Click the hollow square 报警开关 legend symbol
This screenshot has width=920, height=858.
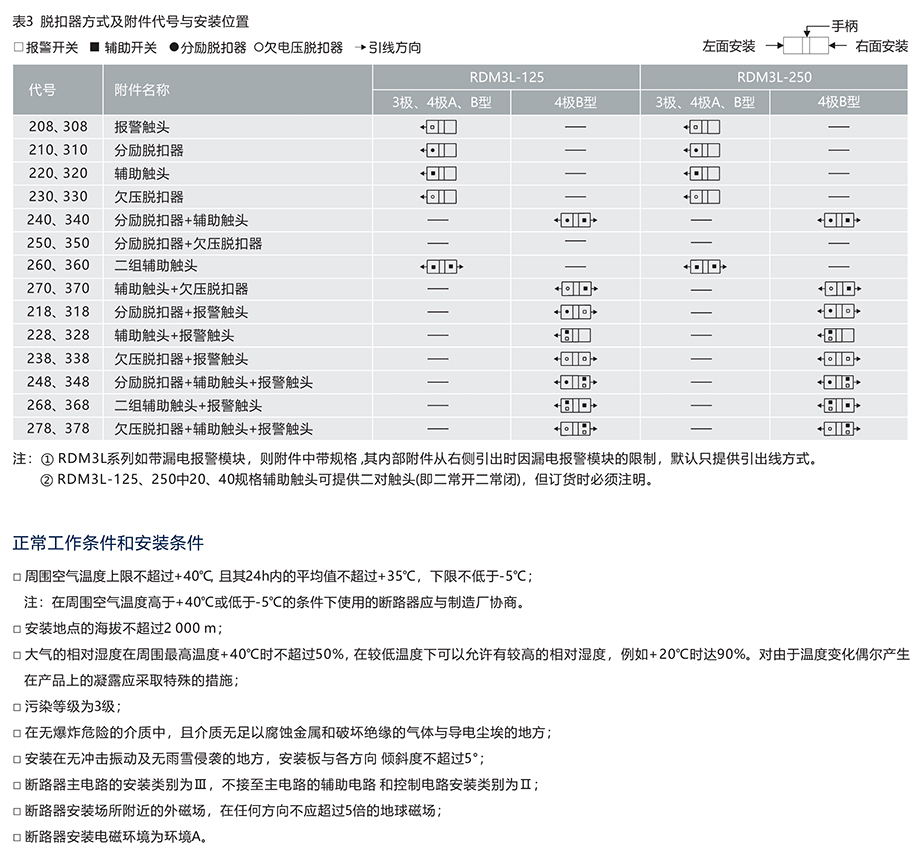coord(19,47)
